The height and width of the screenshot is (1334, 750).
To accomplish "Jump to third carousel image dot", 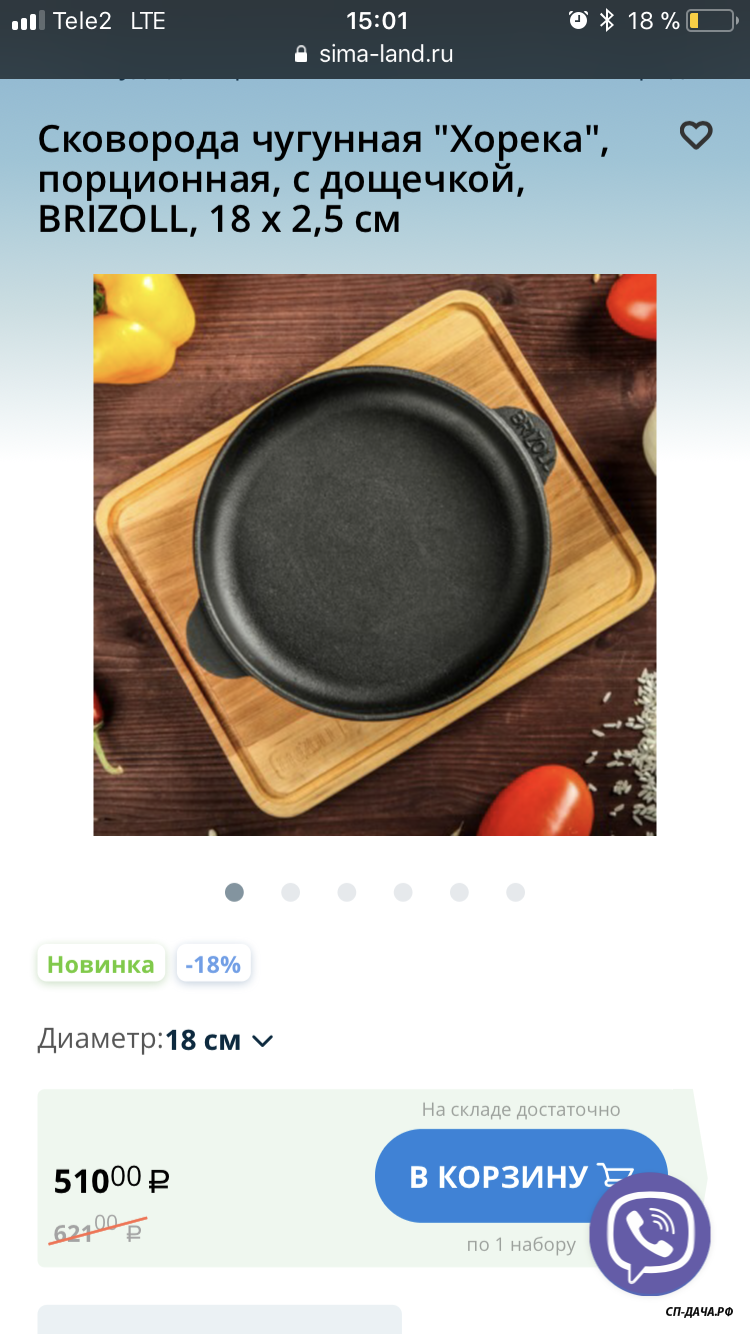I will 346,892.
